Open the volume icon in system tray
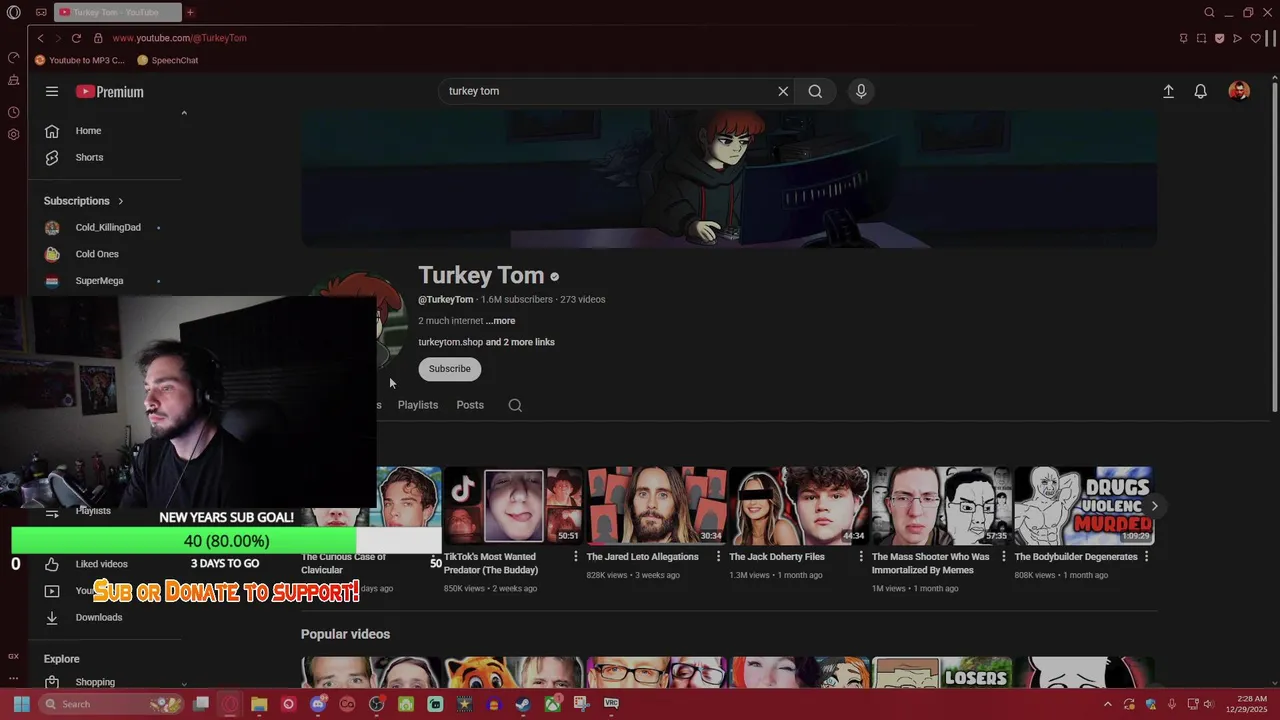1280x720 pixels. pyautogui.click(x=1209, y=704)
